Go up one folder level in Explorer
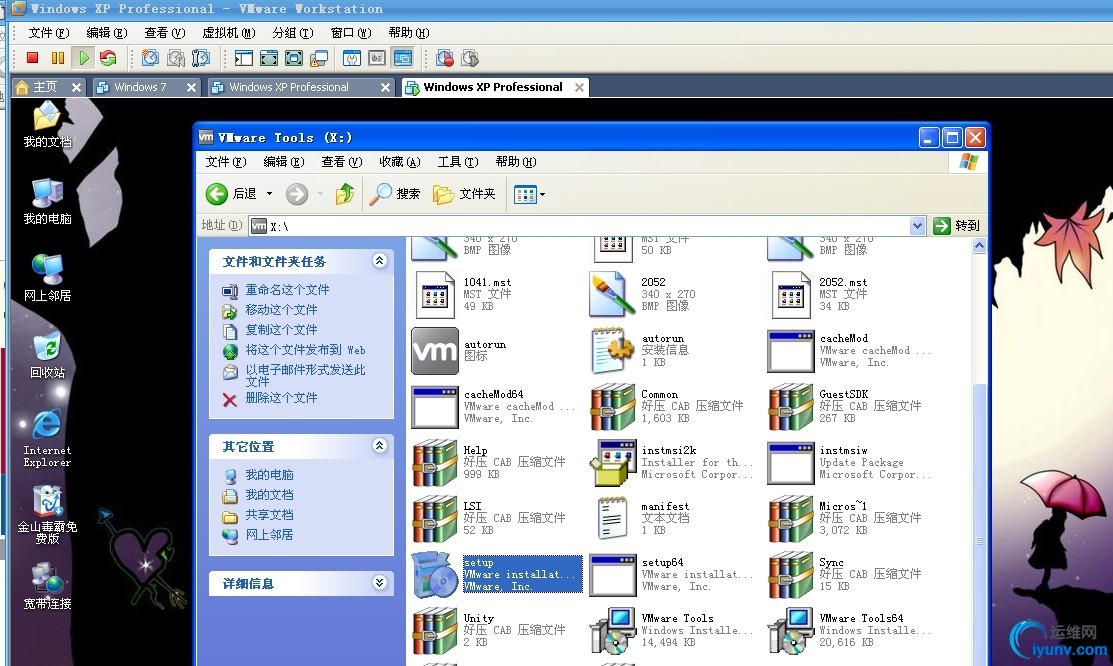The height and width of the screenshot is (666, 1113). (x=345, y=194)
